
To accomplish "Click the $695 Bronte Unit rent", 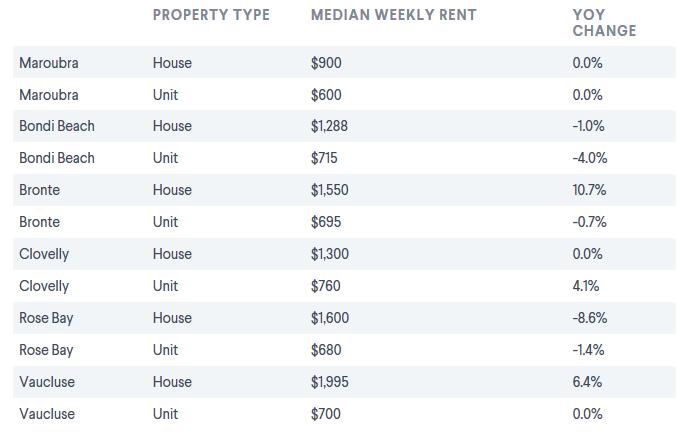I will [x=326, y=222].
